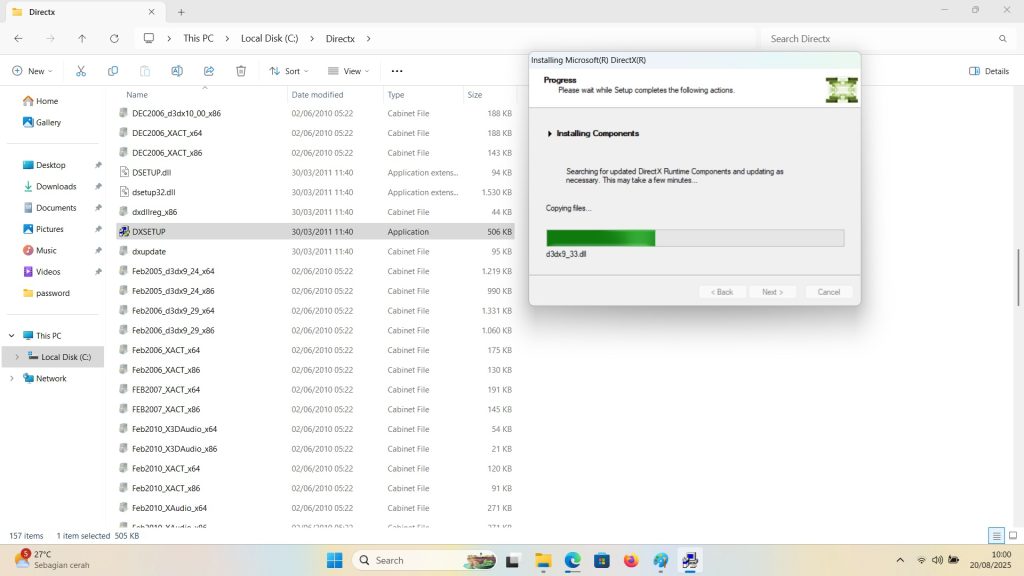
Task: Click Local Disk (C:) in the address bar
Action: coord(270,39)
